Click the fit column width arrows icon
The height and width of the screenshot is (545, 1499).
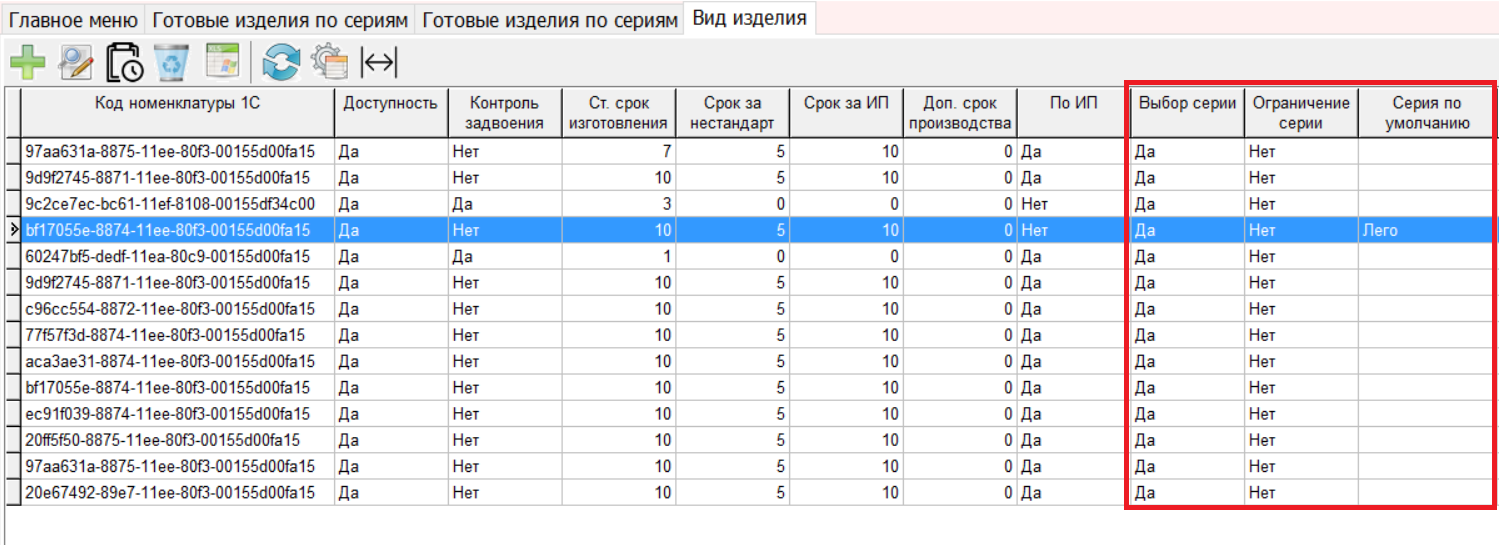click(x=379, y=63)
